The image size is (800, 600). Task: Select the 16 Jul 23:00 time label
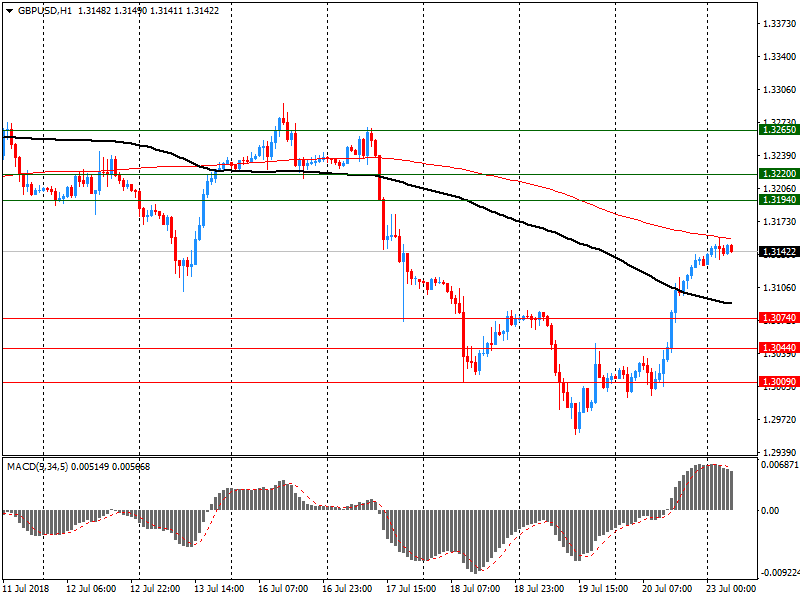(x=347, y=589)
